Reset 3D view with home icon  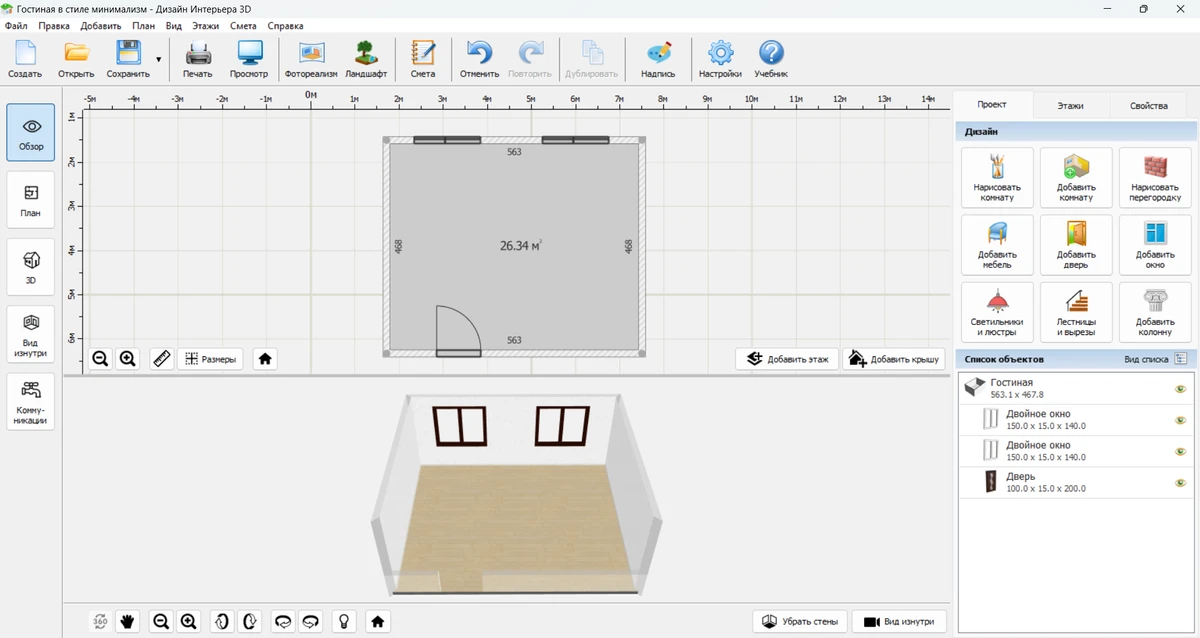tap(377, 621)
